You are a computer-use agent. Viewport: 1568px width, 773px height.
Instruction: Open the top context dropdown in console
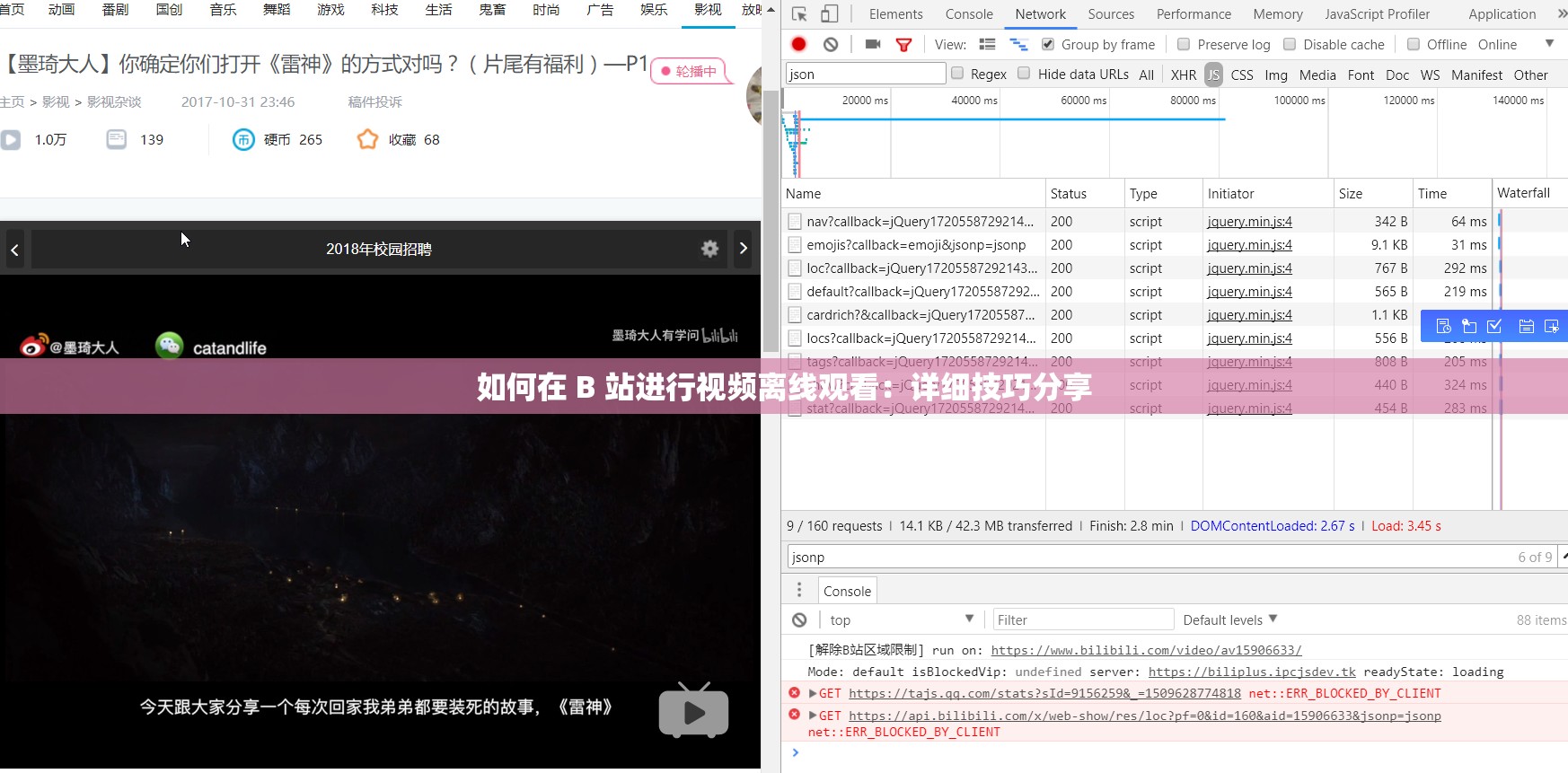[x=902, y=619]
